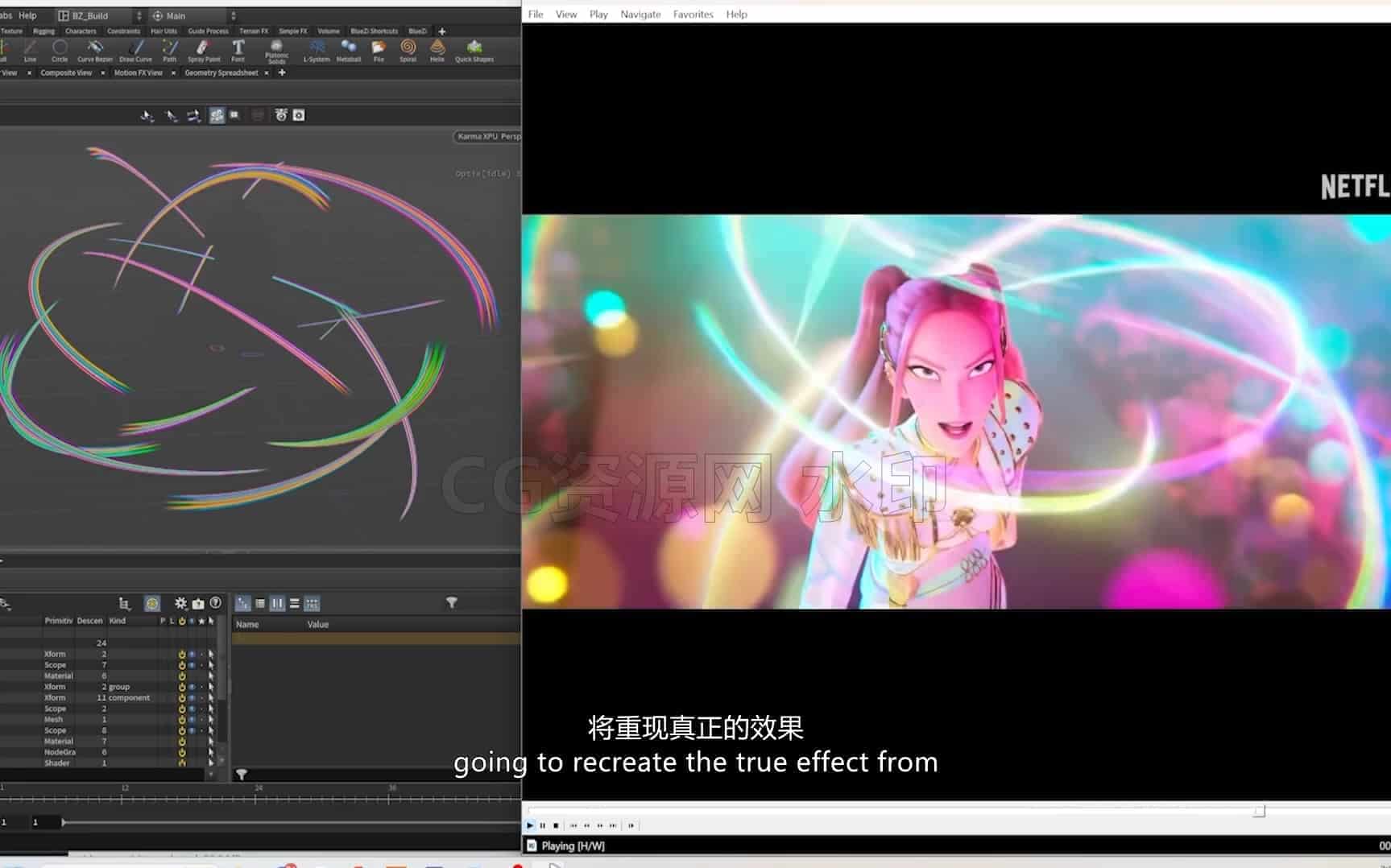
Task: Select the Platonic Solids shelf tool
Action: [276, 52]
